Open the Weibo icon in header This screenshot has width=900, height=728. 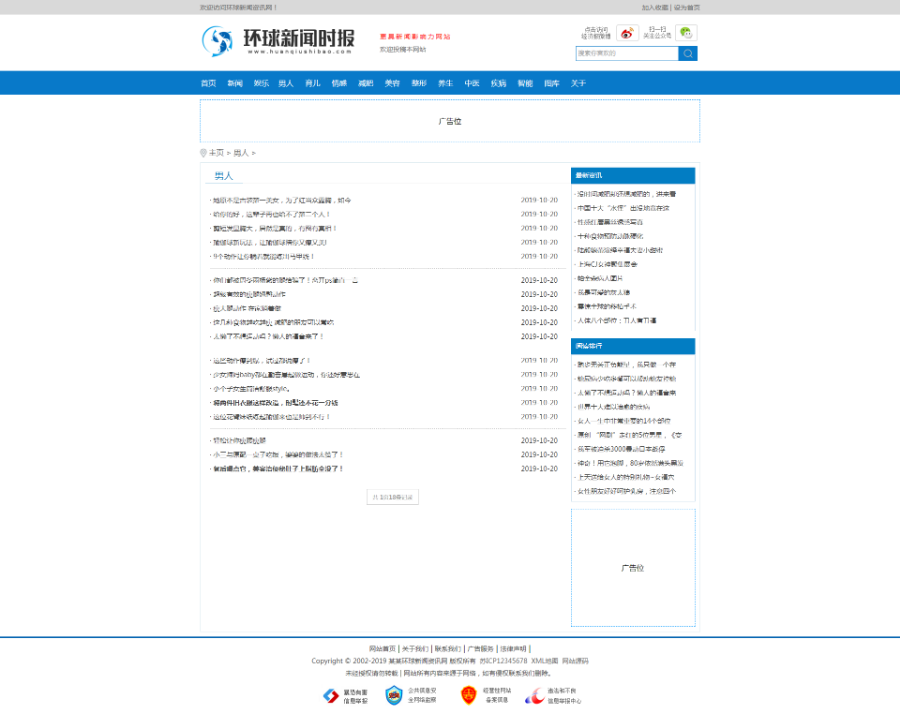point(627,33)
